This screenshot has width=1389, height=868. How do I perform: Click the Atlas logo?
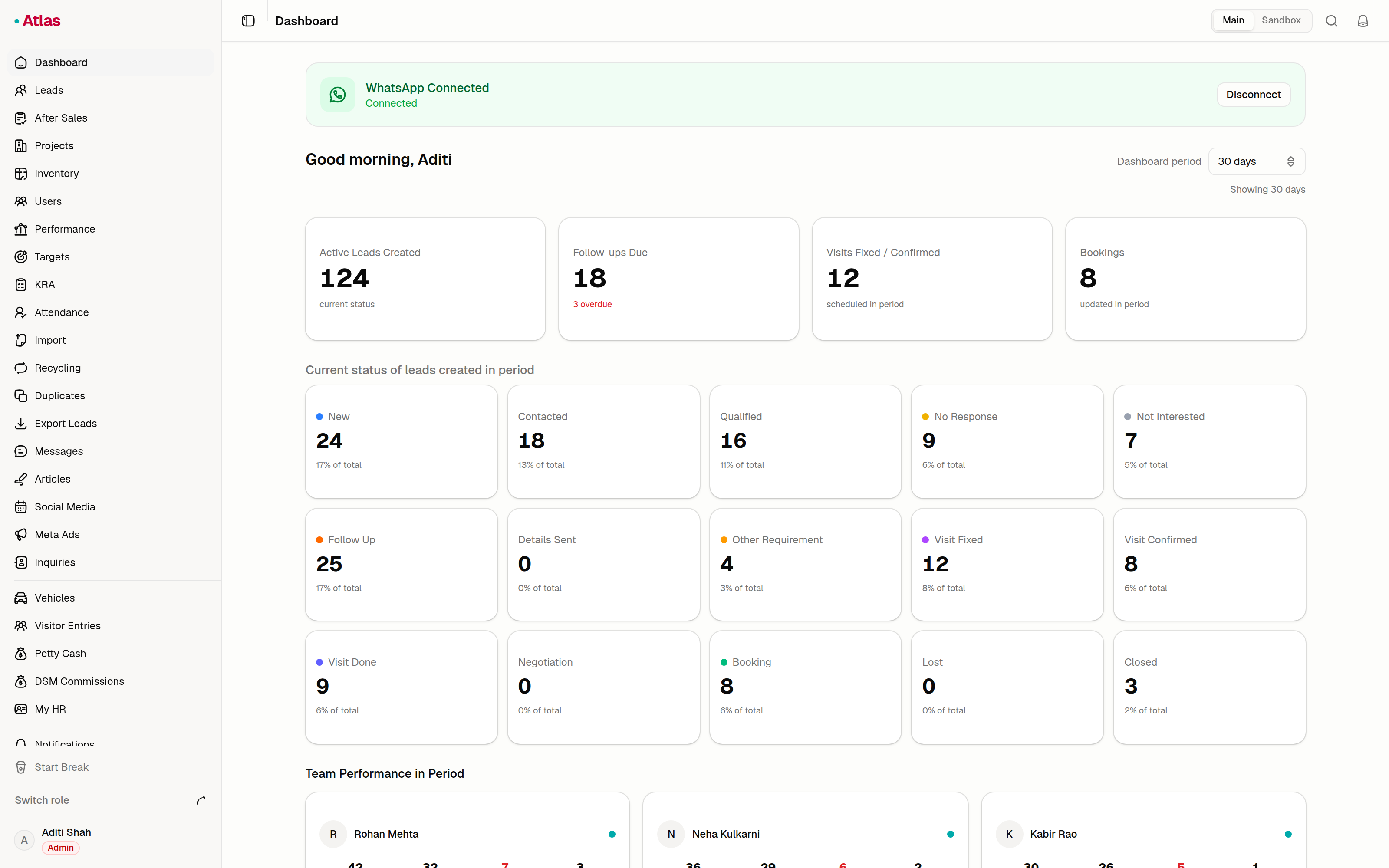[37, 21]
